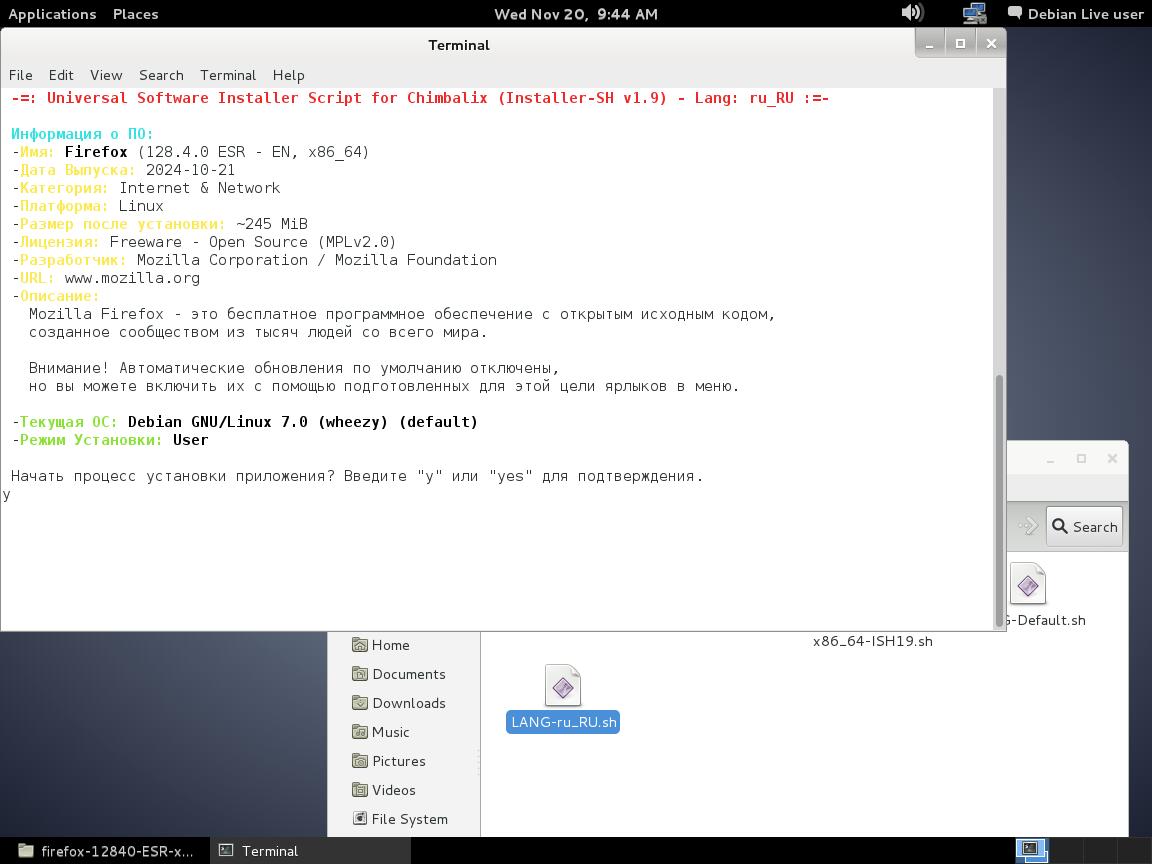This screenshot has width=1152, height=864.
Task: Click the www.mozilla.org URL text
Action: tap(132, 278)
